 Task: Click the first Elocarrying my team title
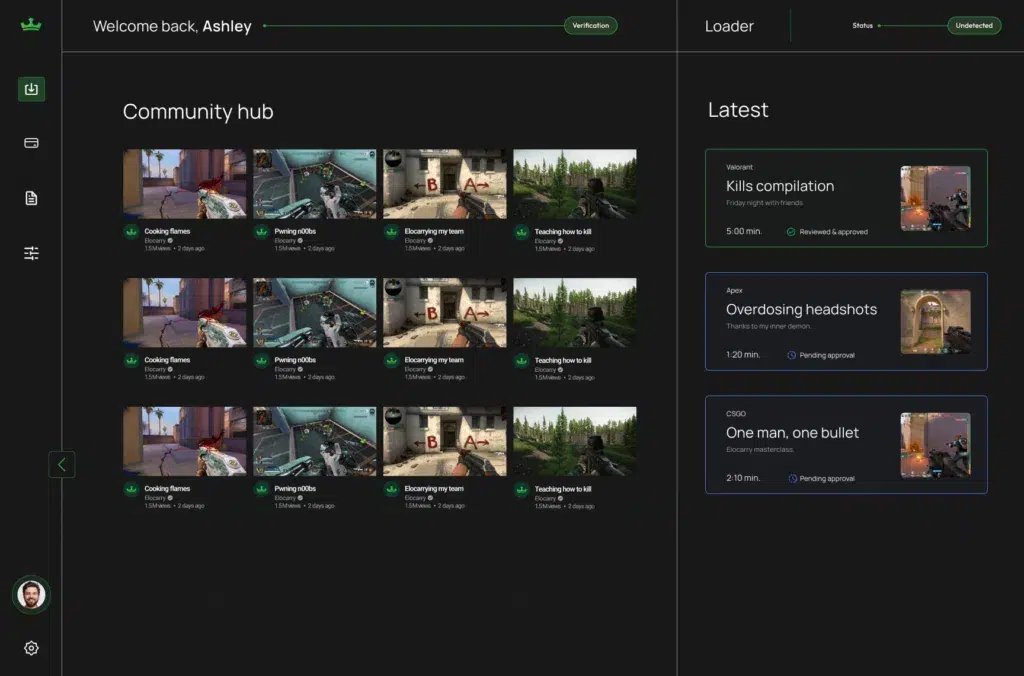click(434, 231)
